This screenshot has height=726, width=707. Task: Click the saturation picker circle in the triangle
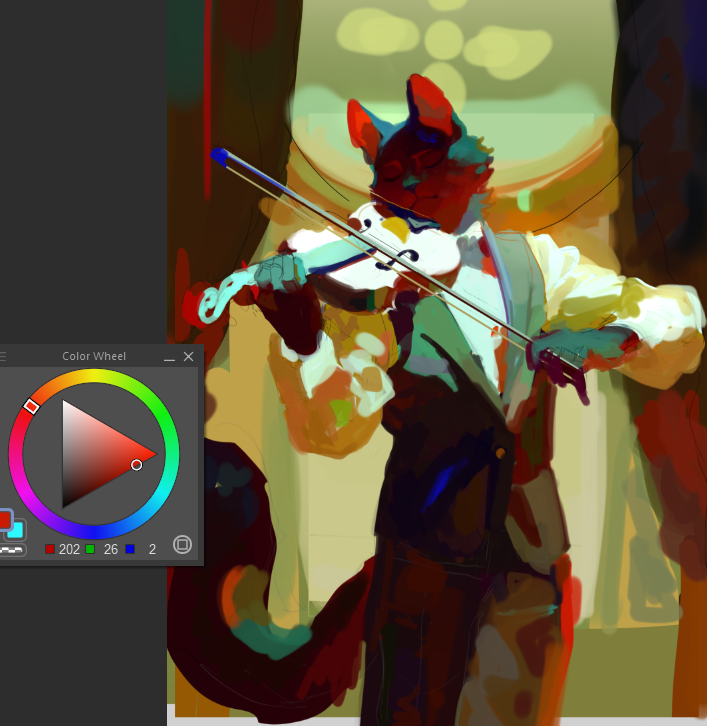pyautogui.click(x=137, y=465)
